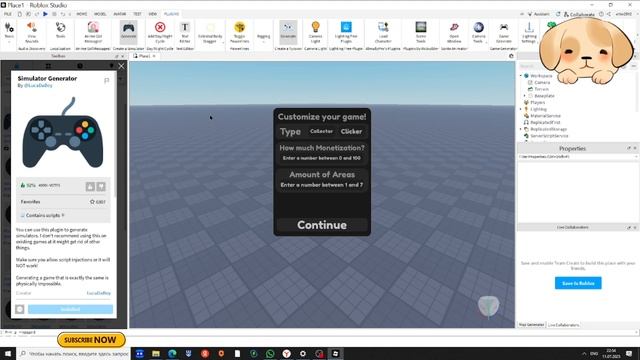Click the Open Window plugin icon

coord(454,27)
